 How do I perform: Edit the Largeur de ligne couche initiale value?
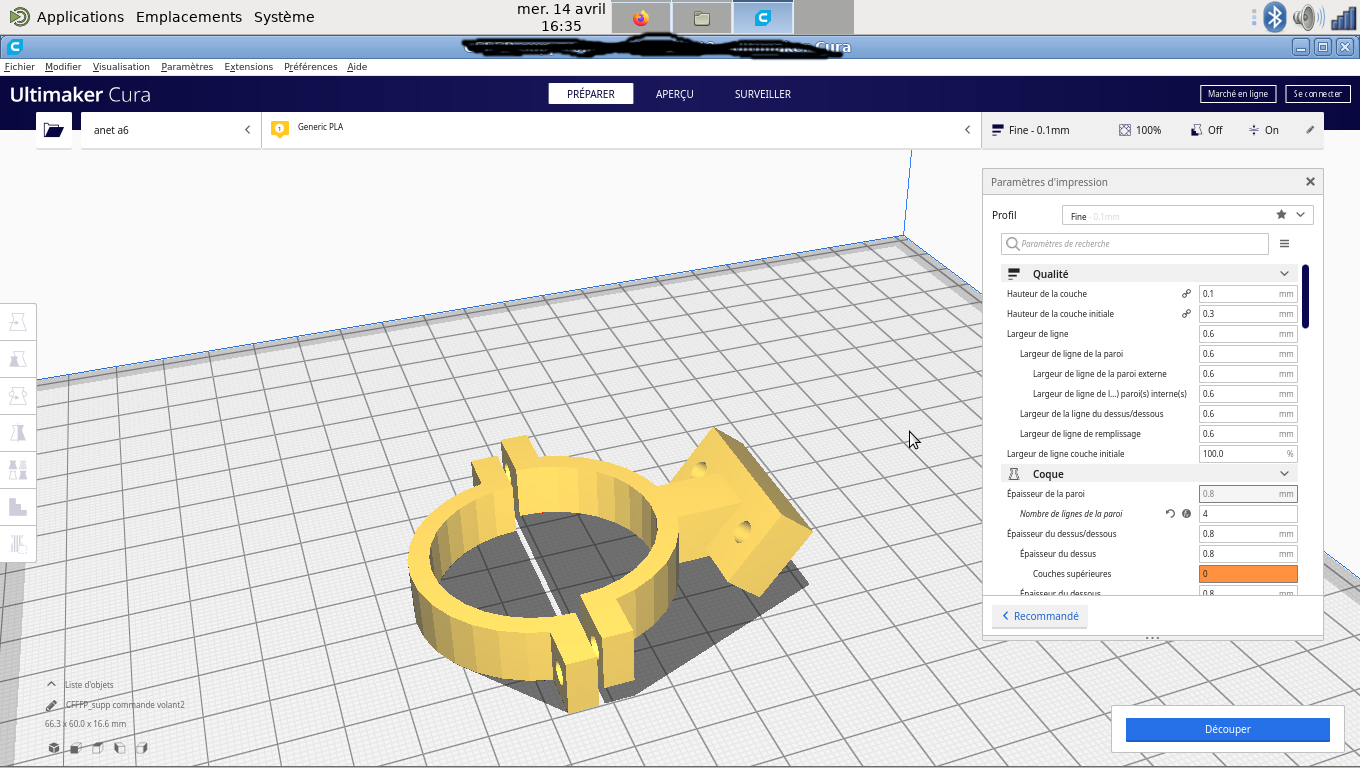tap(1248, 454)
